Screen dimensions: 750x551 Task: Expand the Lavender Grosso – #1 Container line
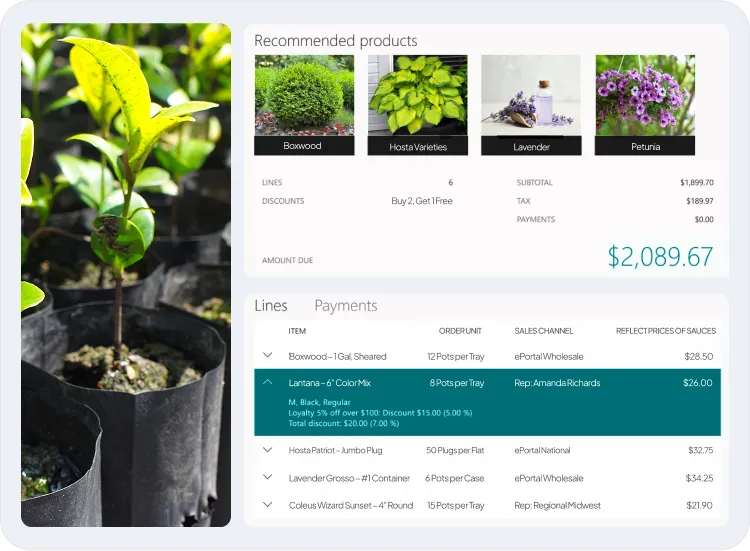[268, 477]
